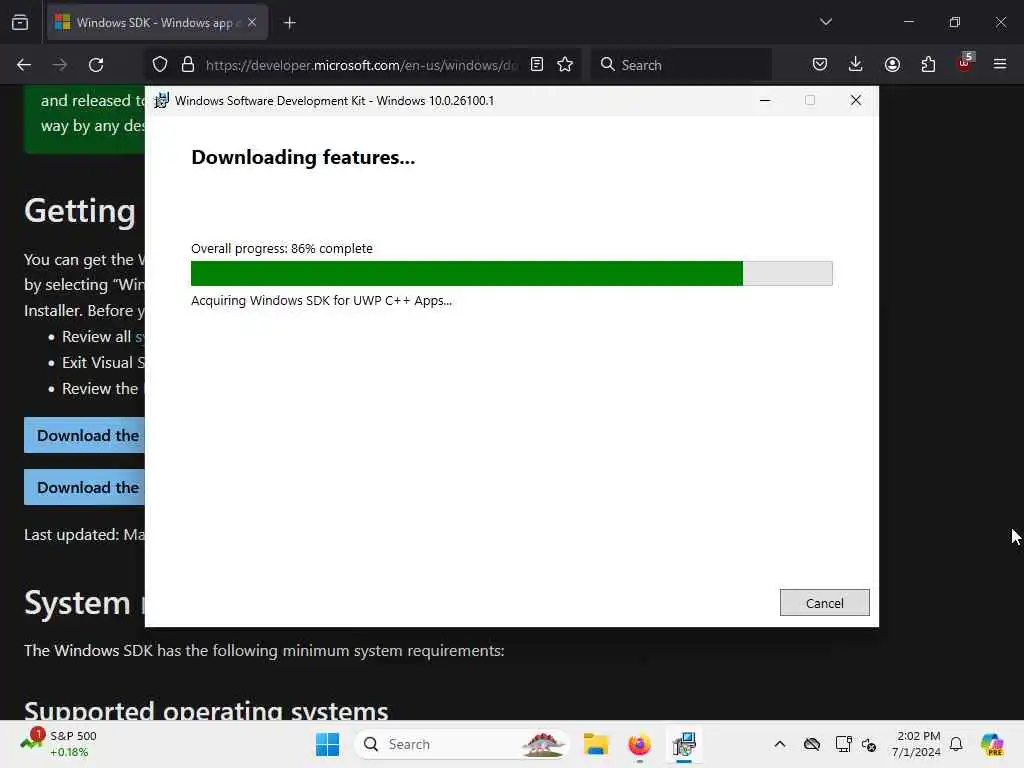Click the taskbar Search box
Screen dimensions: 1024x768
point(461,744)
